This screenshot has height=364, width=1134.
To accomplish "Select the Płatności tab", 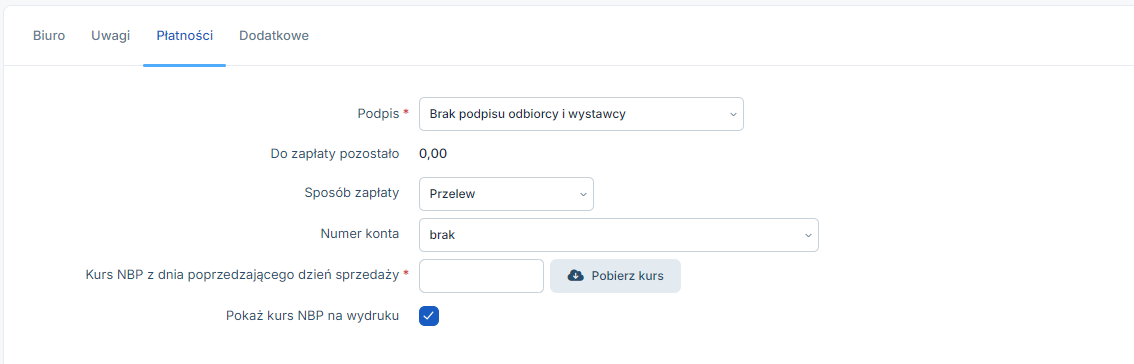I will tap(184, 35).
